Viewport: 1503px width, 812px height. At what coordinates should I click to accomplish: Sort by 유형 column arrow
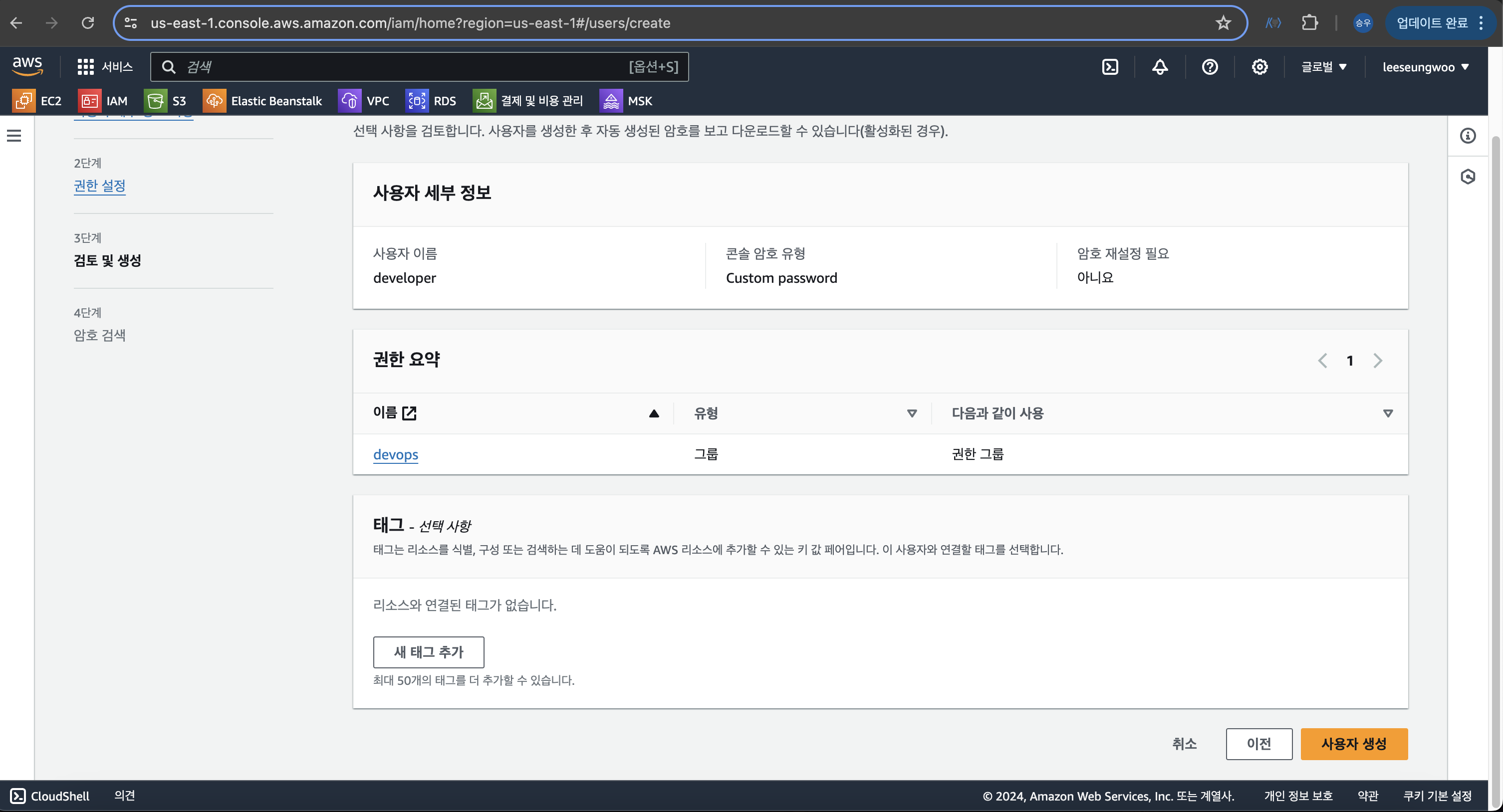tap(911, 413)
